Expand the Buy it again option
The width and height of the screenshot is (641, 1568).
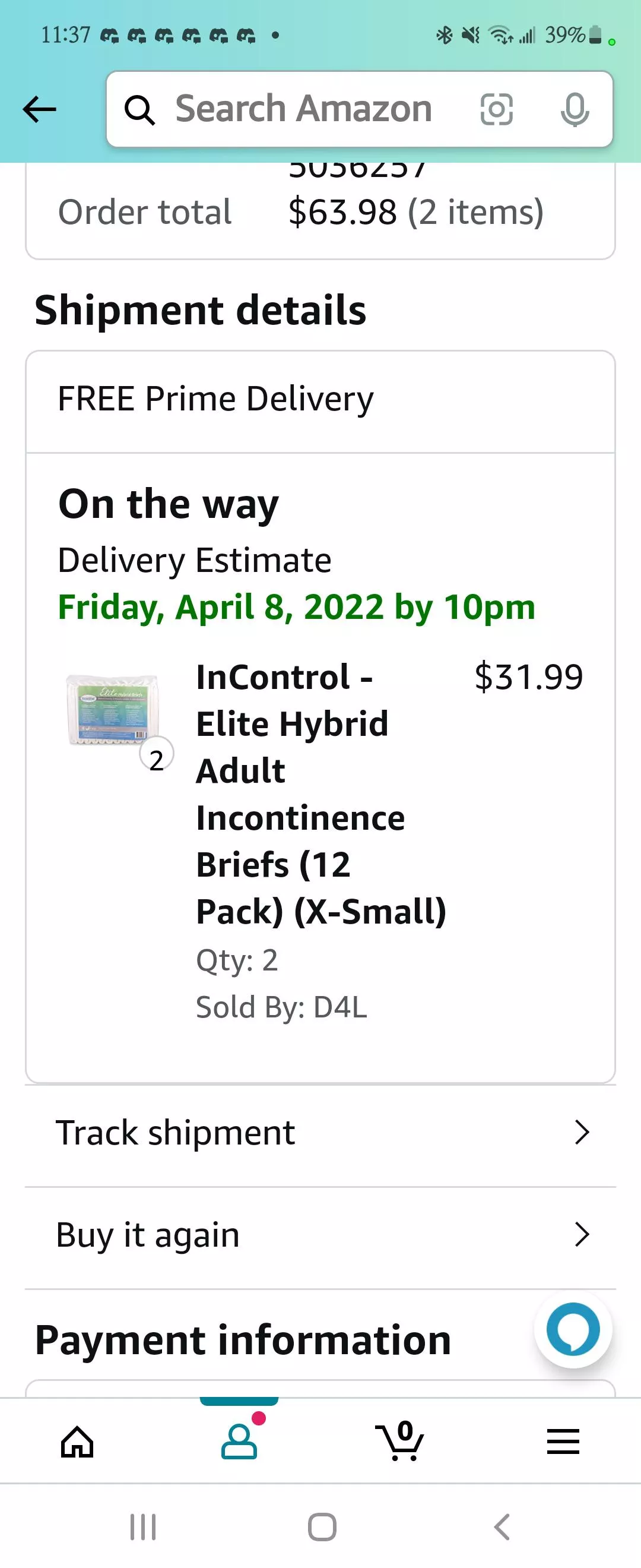pos(582,1234)
